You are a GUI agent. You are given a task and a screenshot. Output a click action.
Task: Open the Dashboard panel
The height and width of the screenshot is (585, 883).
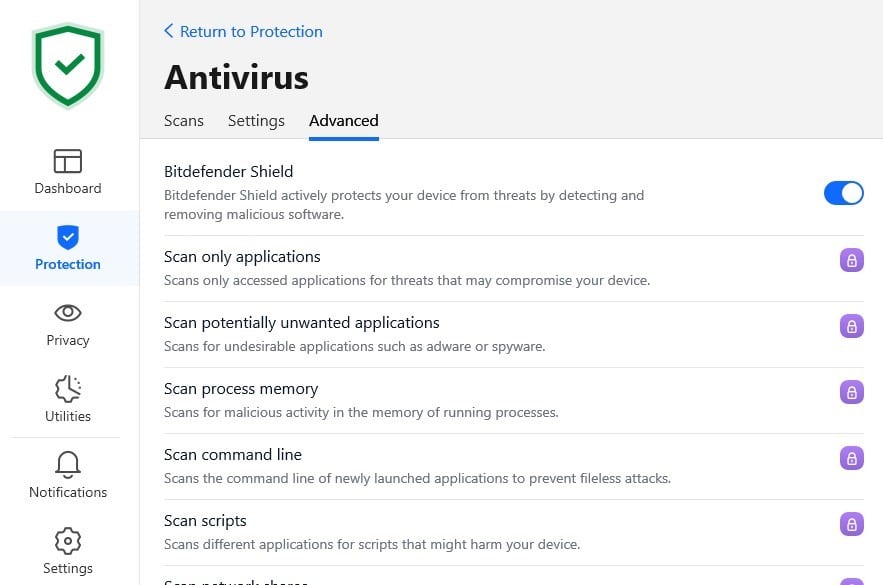67,170
